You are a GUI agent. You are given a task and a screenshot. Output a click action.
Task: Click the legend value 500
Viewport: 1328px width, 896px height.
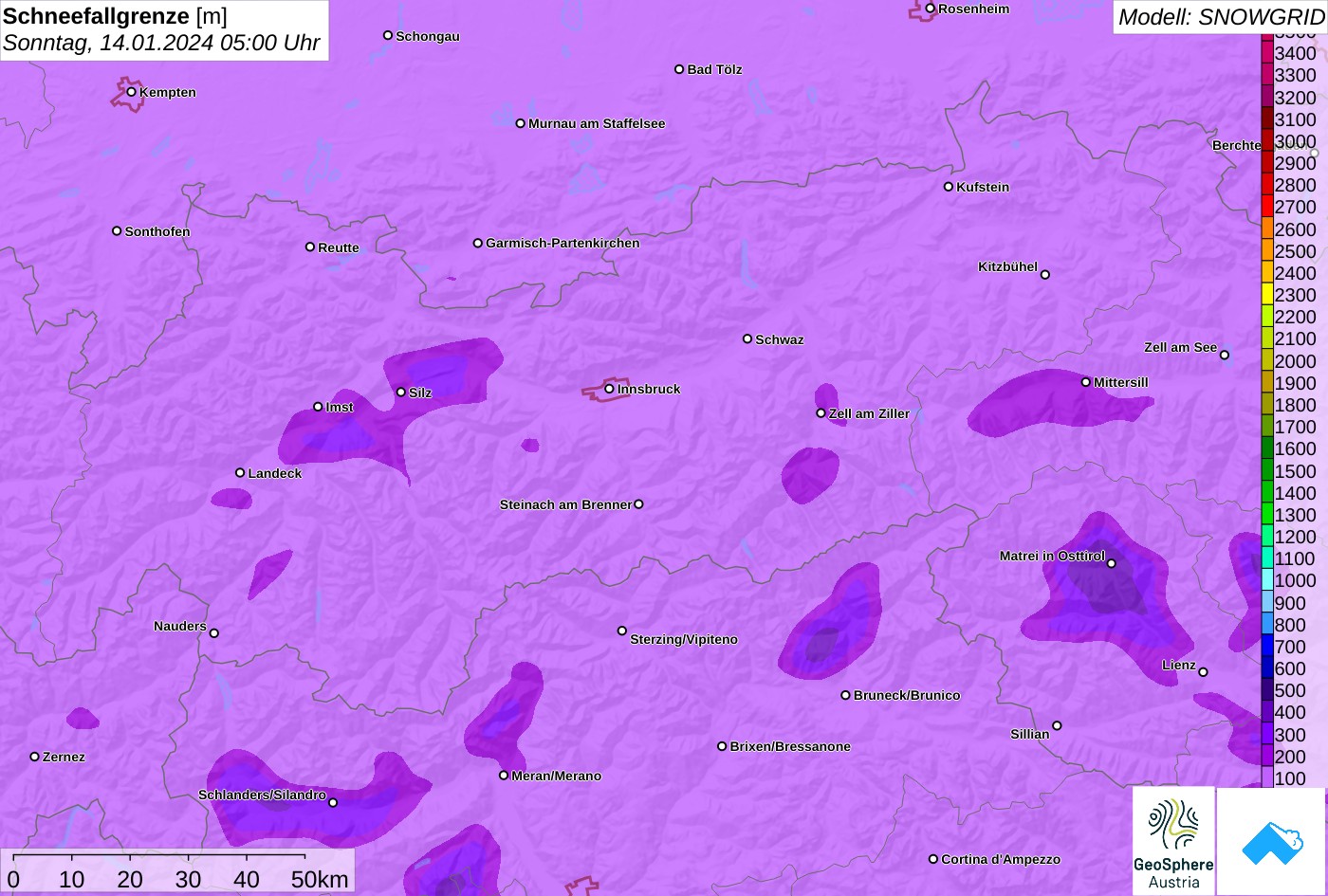click(x=1290, y=690)
